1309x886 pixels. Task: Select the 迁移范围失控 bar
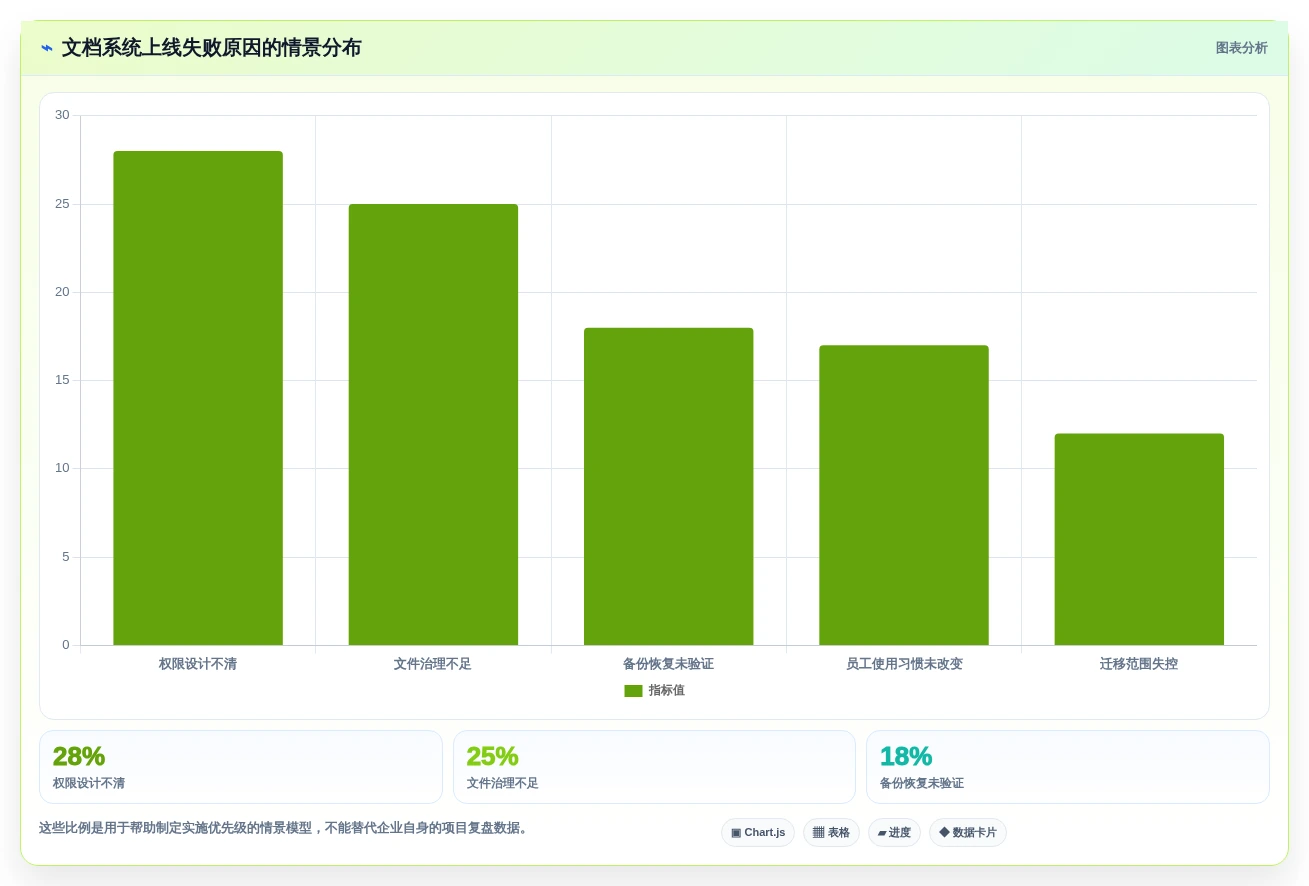[1139, 539]
